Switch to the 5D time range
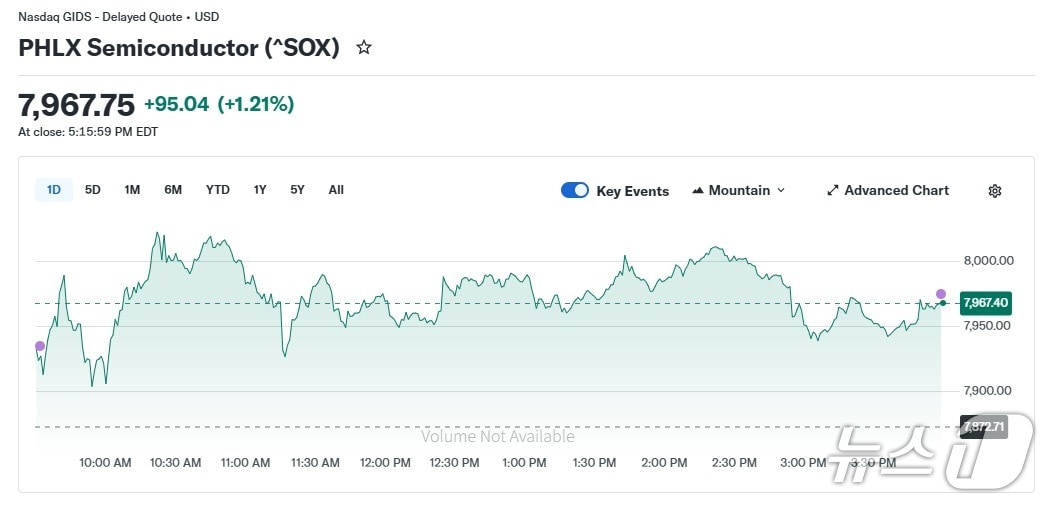This screenshot has width=1049, height=505. coord(93,190)
